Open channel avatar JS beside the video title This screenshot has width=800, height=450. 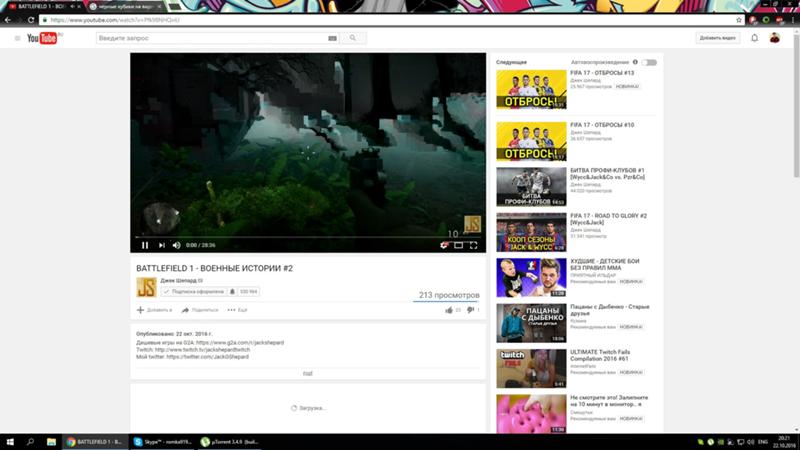[146, 287]
